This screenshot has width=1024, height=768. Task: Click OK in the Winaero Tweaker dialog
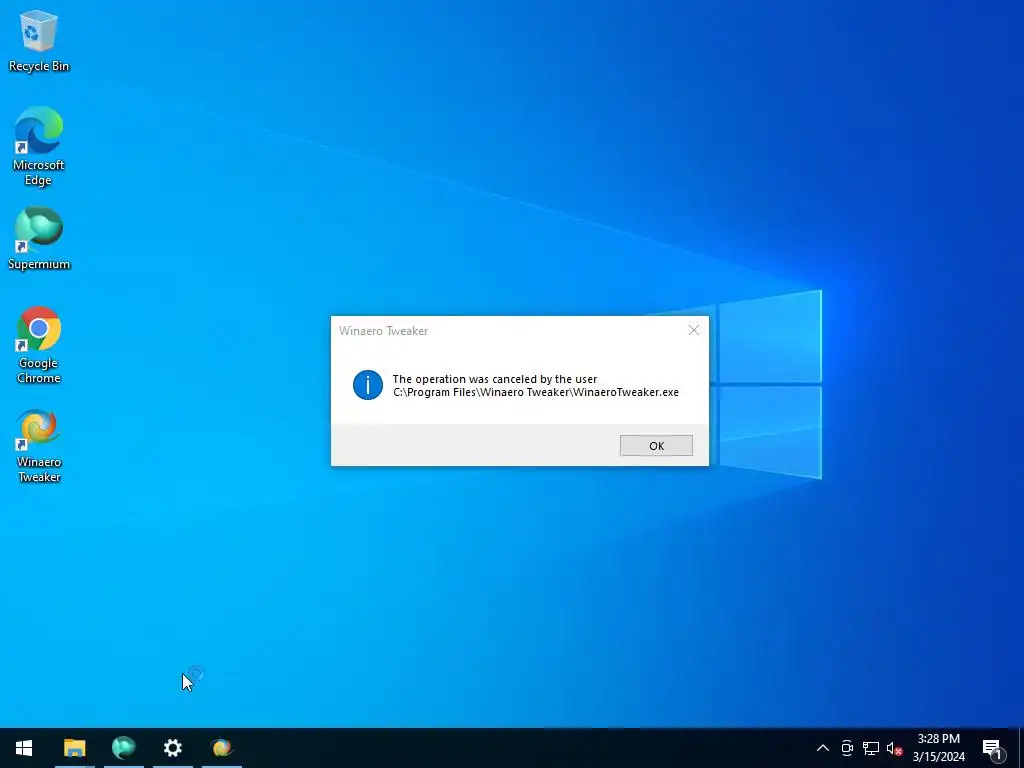point(656,445)
